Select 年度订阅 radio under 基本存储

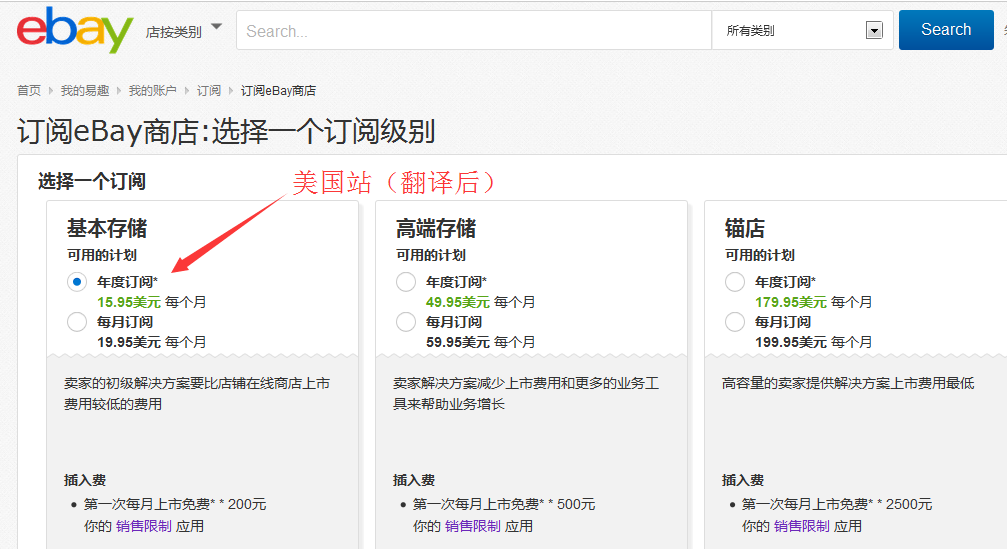tap(77, 282)
